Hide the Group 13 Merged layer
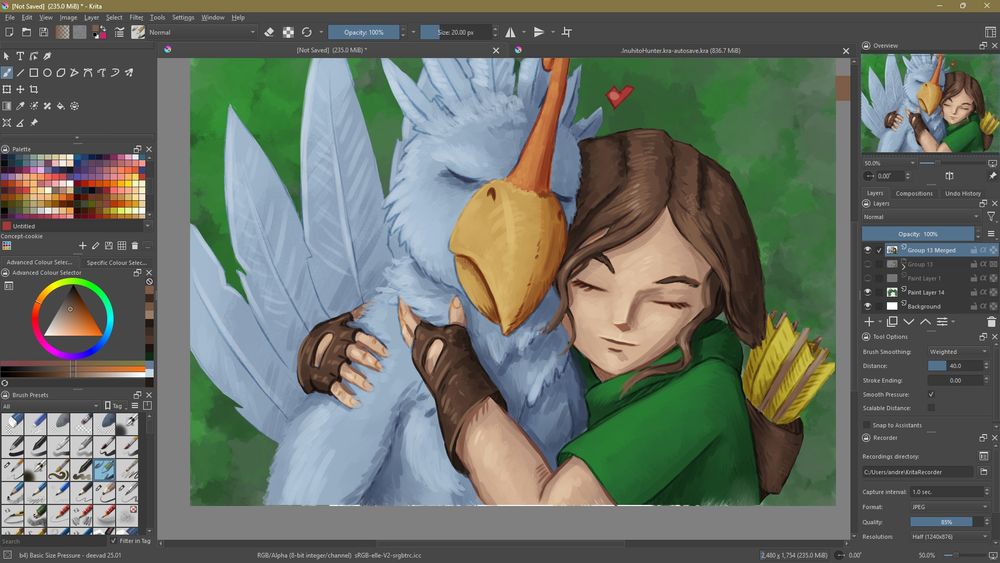This screenshot has width=1000, height=563. pyautogui.click(x=867, y=250)
